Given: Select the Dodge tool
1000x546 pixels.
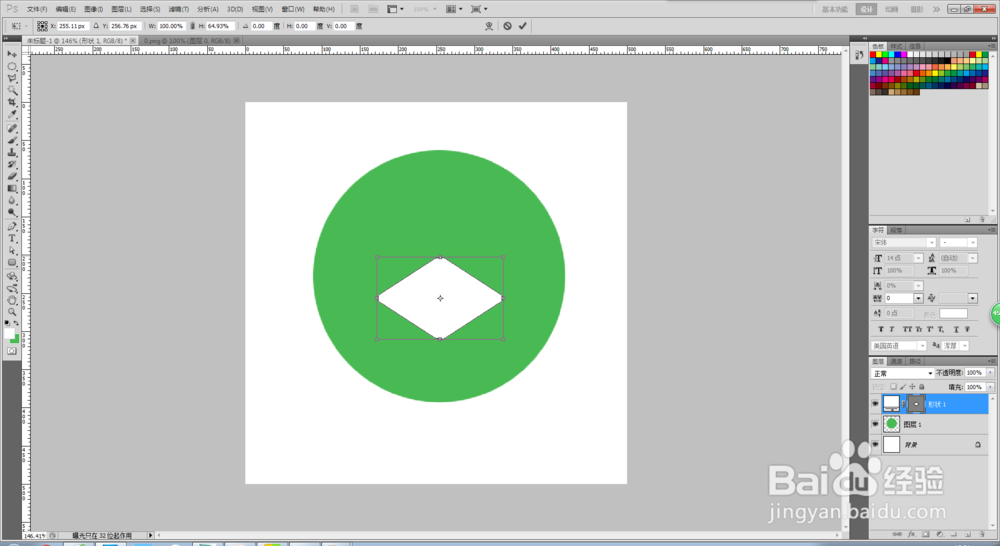Looking at the screenshot, I should 11,213.
